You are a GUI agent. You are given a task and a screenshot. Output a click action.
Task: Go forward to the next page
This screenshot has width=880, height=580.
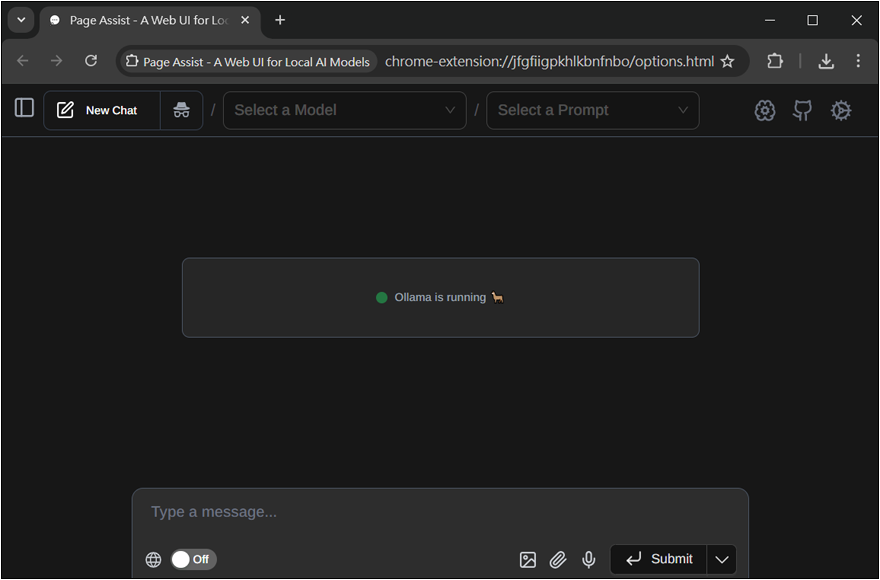[57, 61]
